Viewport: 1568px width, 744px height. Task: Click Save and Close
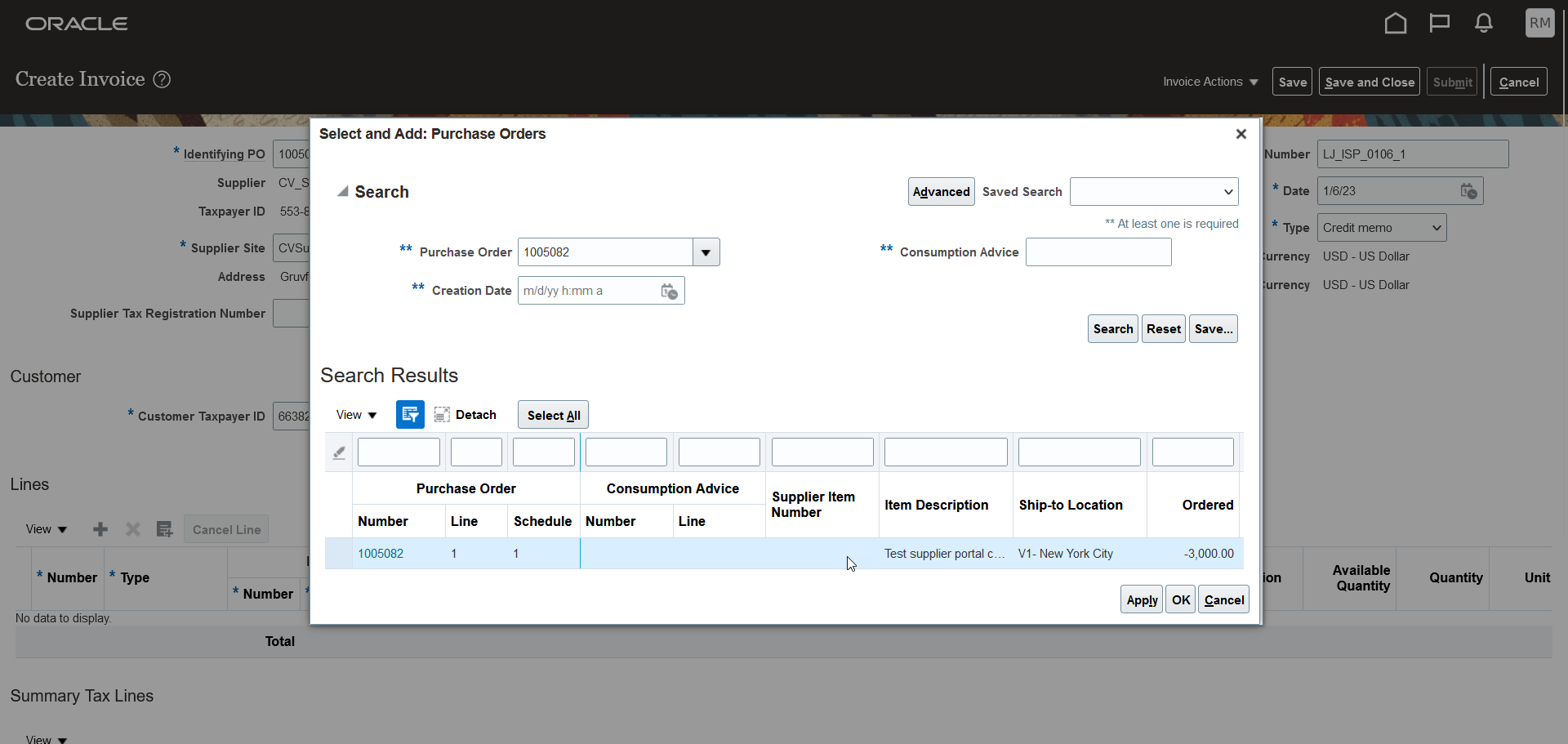point(1370,82)
